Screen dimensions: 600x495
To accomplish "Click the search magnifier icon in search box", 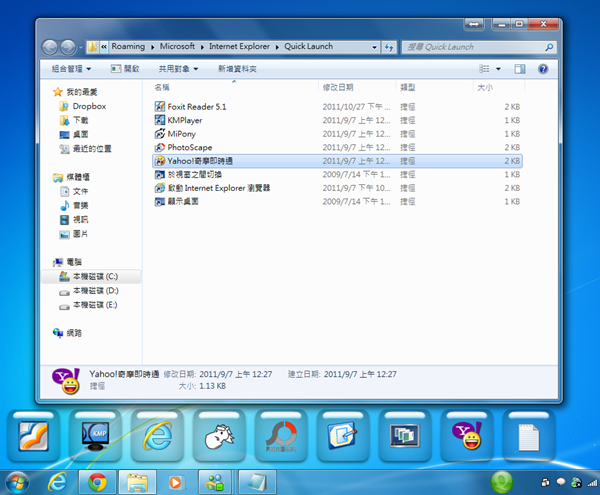I will (549, 47).
